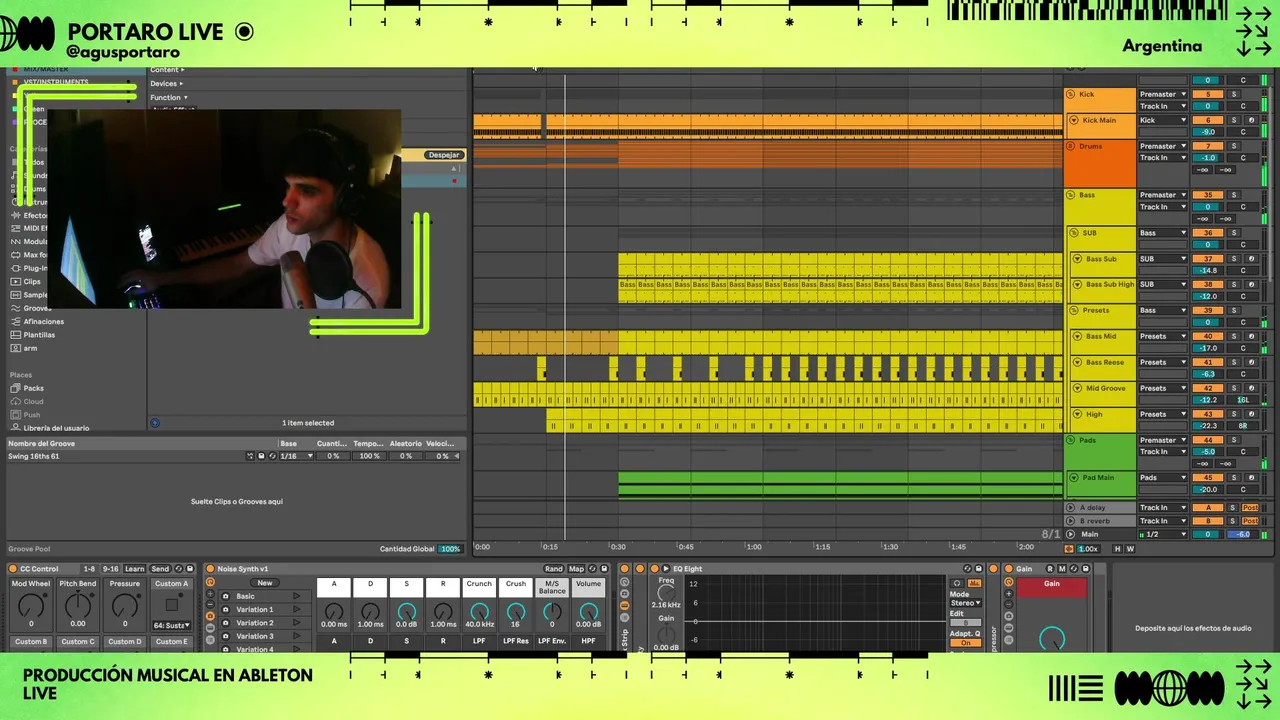
Task: Collapse the SUB group track
Action: (1074, 233)
